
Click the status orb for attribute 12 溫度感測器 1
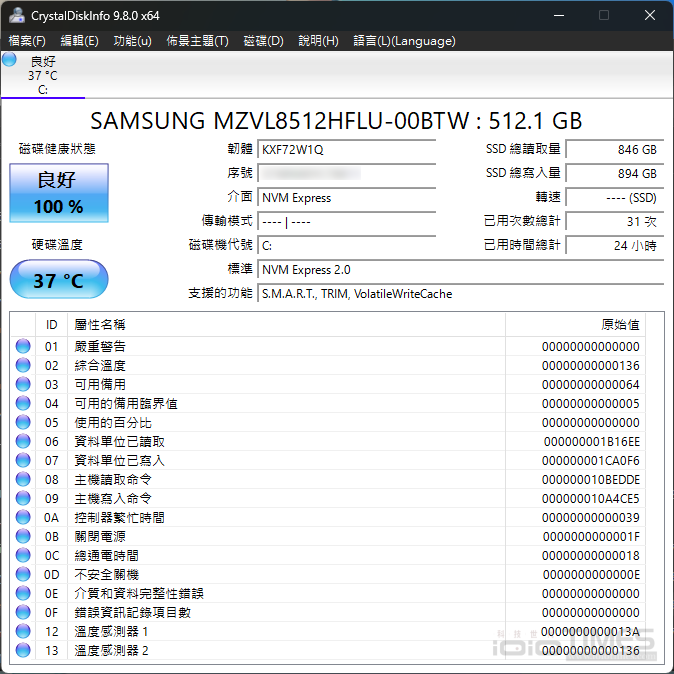click(x=23, y=631)
